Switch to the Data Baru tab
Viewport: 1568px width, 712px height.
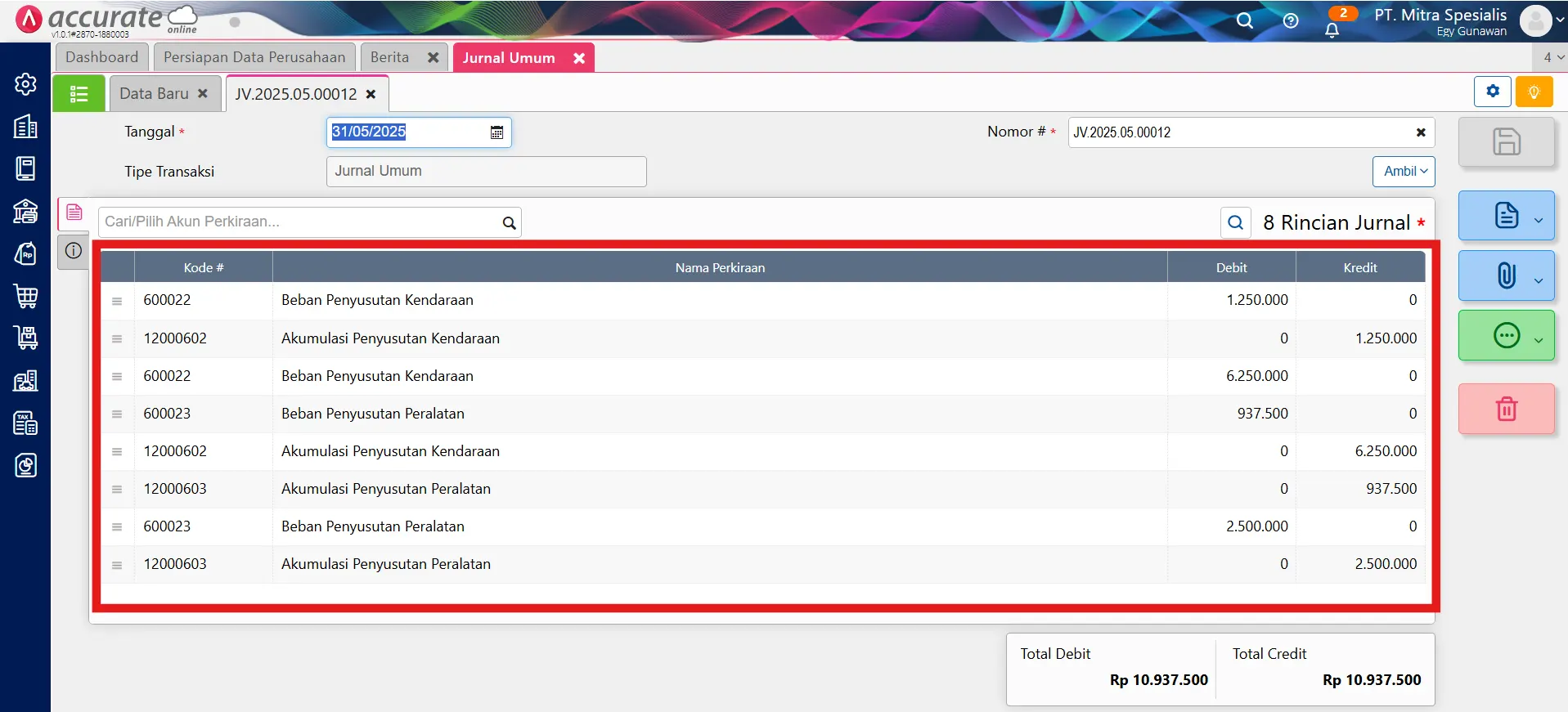154,94
